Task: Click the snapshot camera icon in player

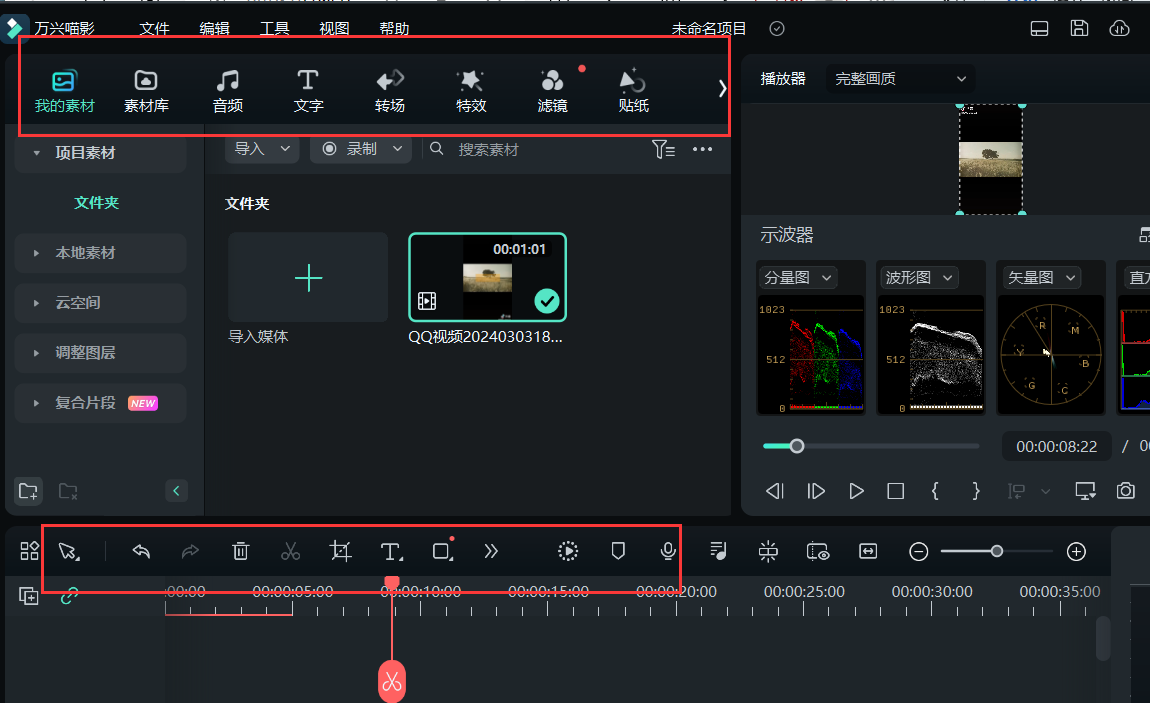Action: (x=1126, y=491)
